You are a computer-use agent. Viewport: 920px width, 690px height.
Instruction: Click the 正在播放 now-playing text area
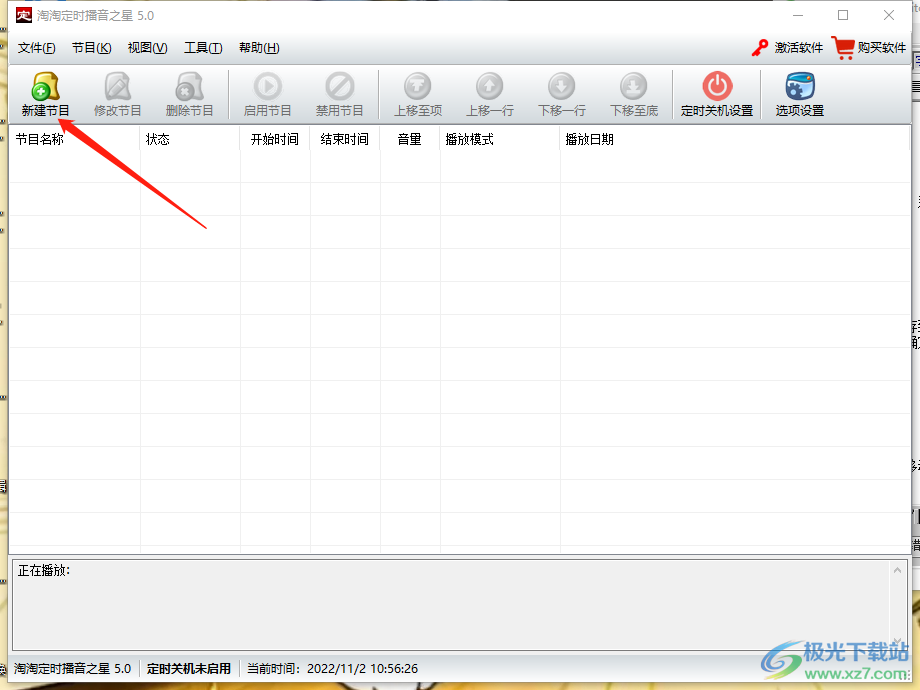pyautogui.click(x=451, y=604)
